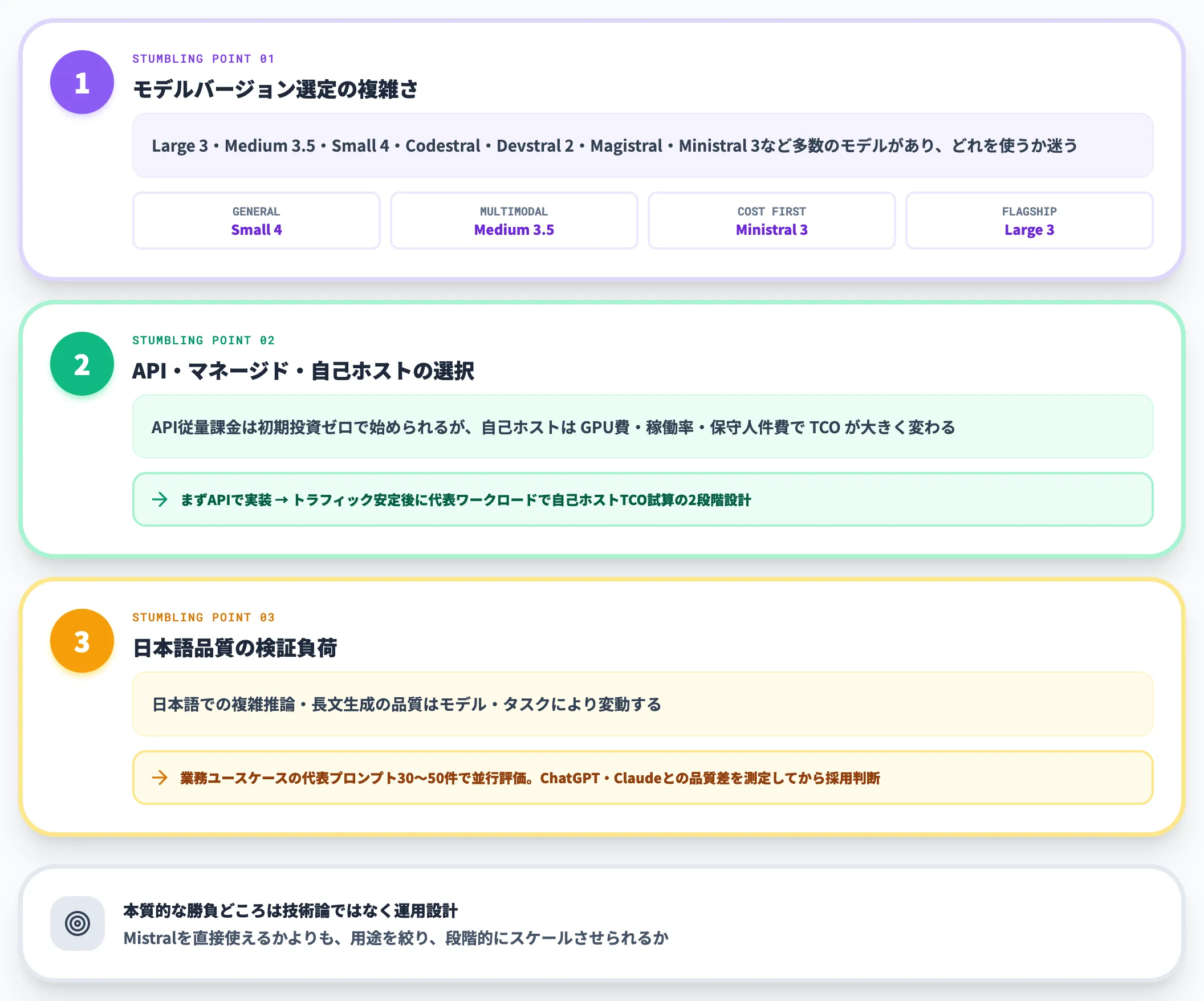Viewport: 1204px width, 1001px height.
Task: Click the Medium 3.5 purple model name
Action: click(514, 230)
